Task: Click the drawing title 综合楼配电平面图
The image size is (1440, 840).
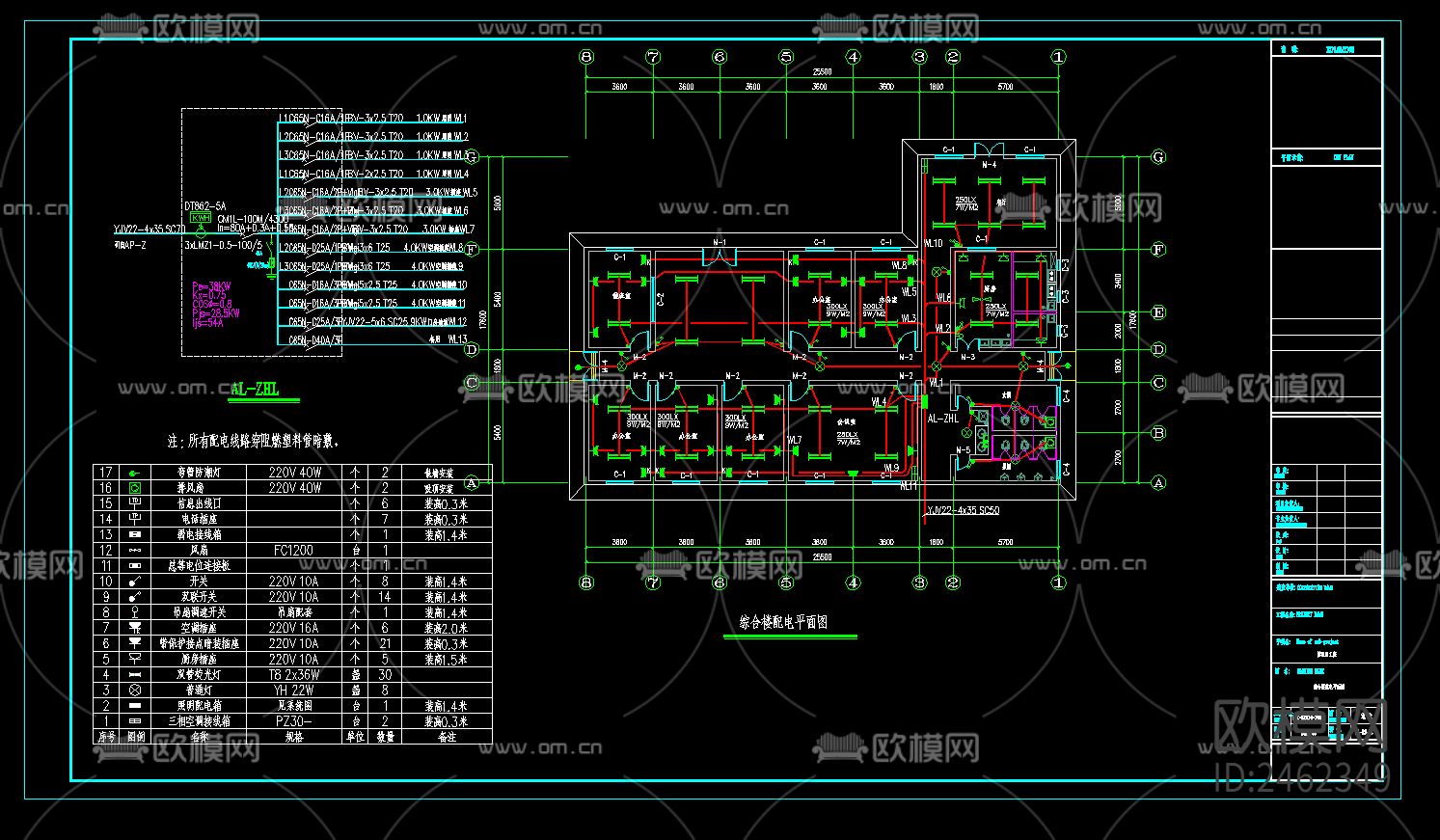Action: pyautogui.click(x=783, y=623)
